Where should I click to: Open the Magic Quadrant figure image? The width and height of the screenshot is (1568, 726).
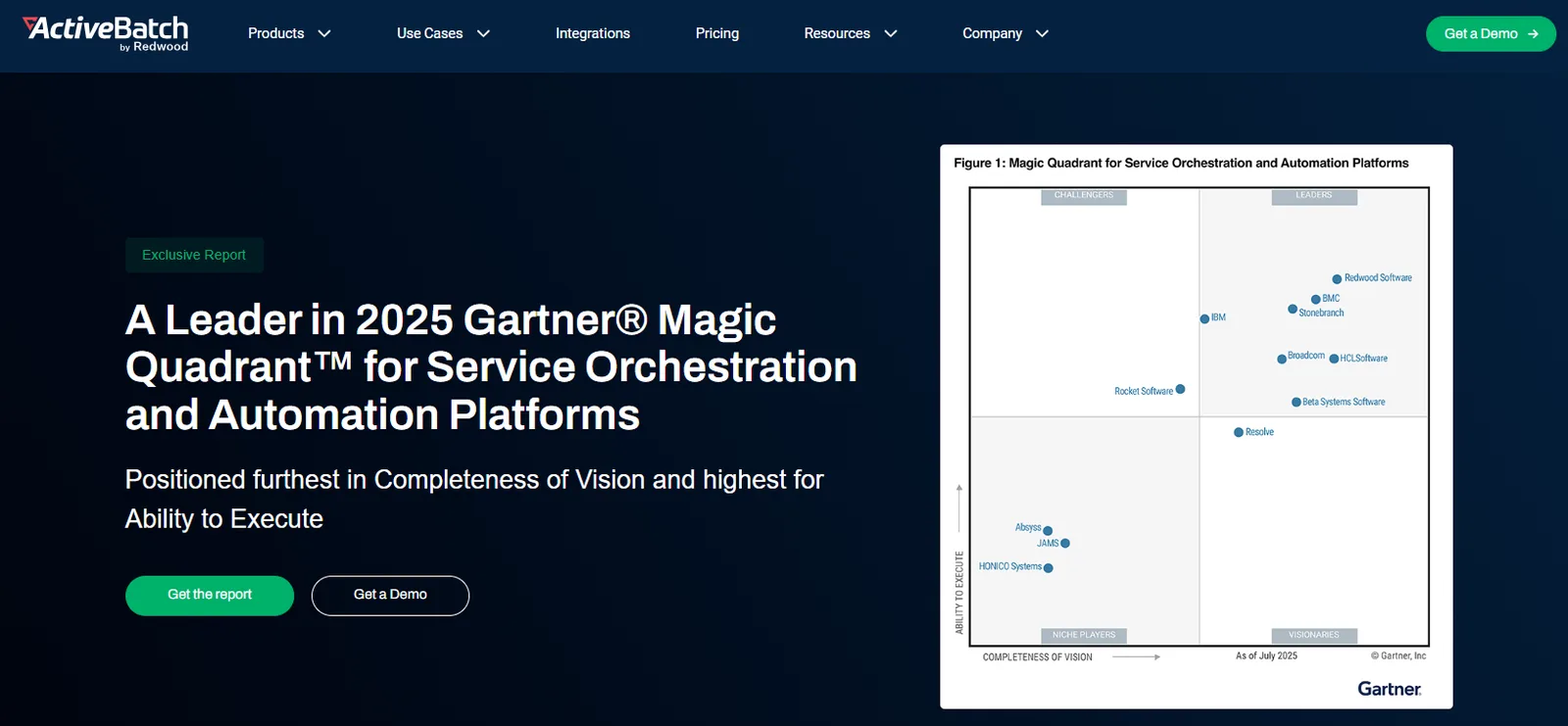[x=1196, y=426]
